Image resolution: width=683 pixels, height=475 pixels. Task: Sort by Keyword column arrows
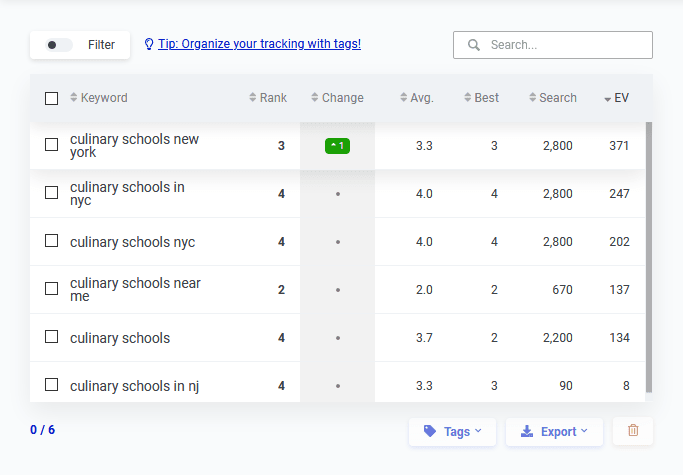click(x=74, y=98)
